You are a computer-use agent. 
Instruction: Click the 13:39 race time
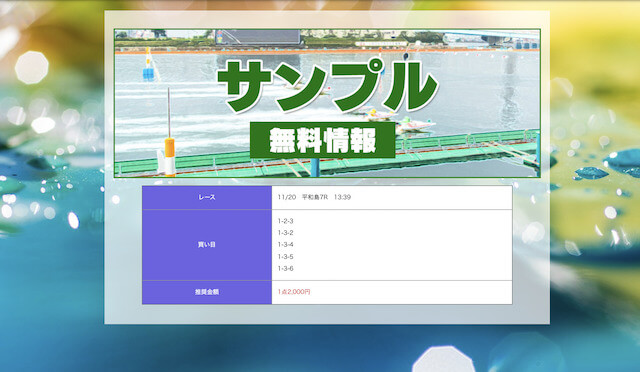click(x=342, y=197)
